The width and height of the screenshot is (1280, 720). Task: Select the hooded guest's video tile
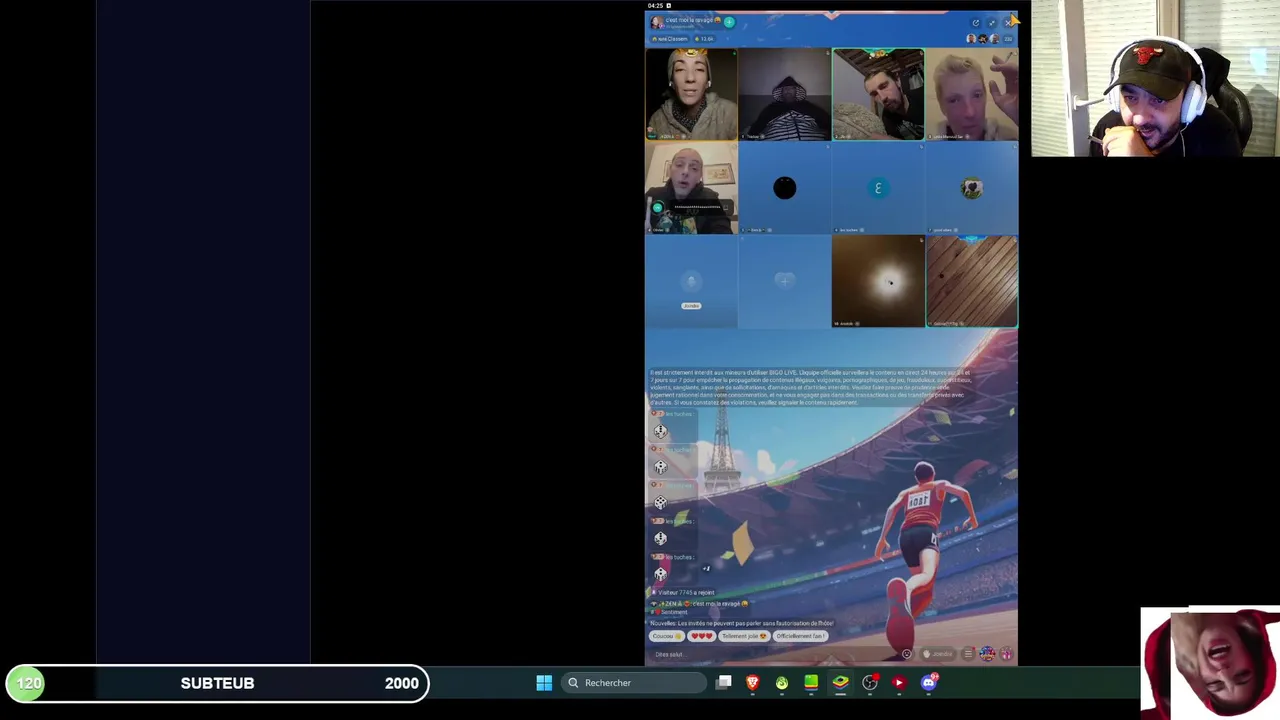click(785, 94)
